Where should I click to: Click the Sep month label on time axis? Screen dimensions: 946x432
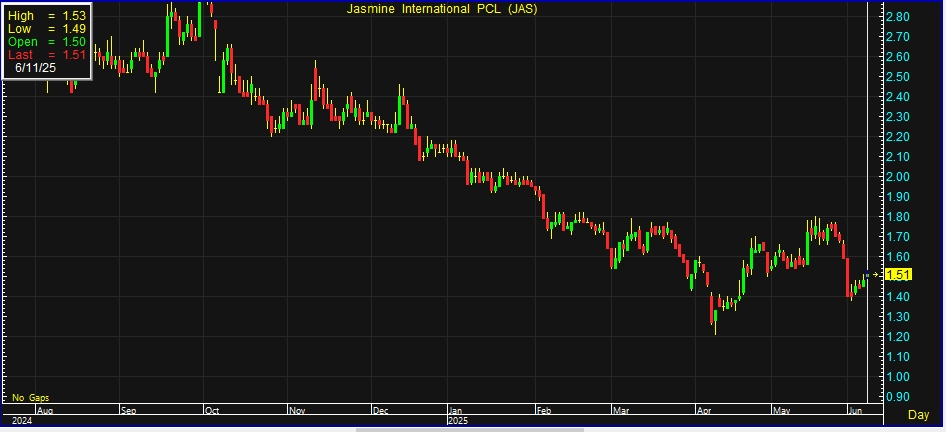129,411
